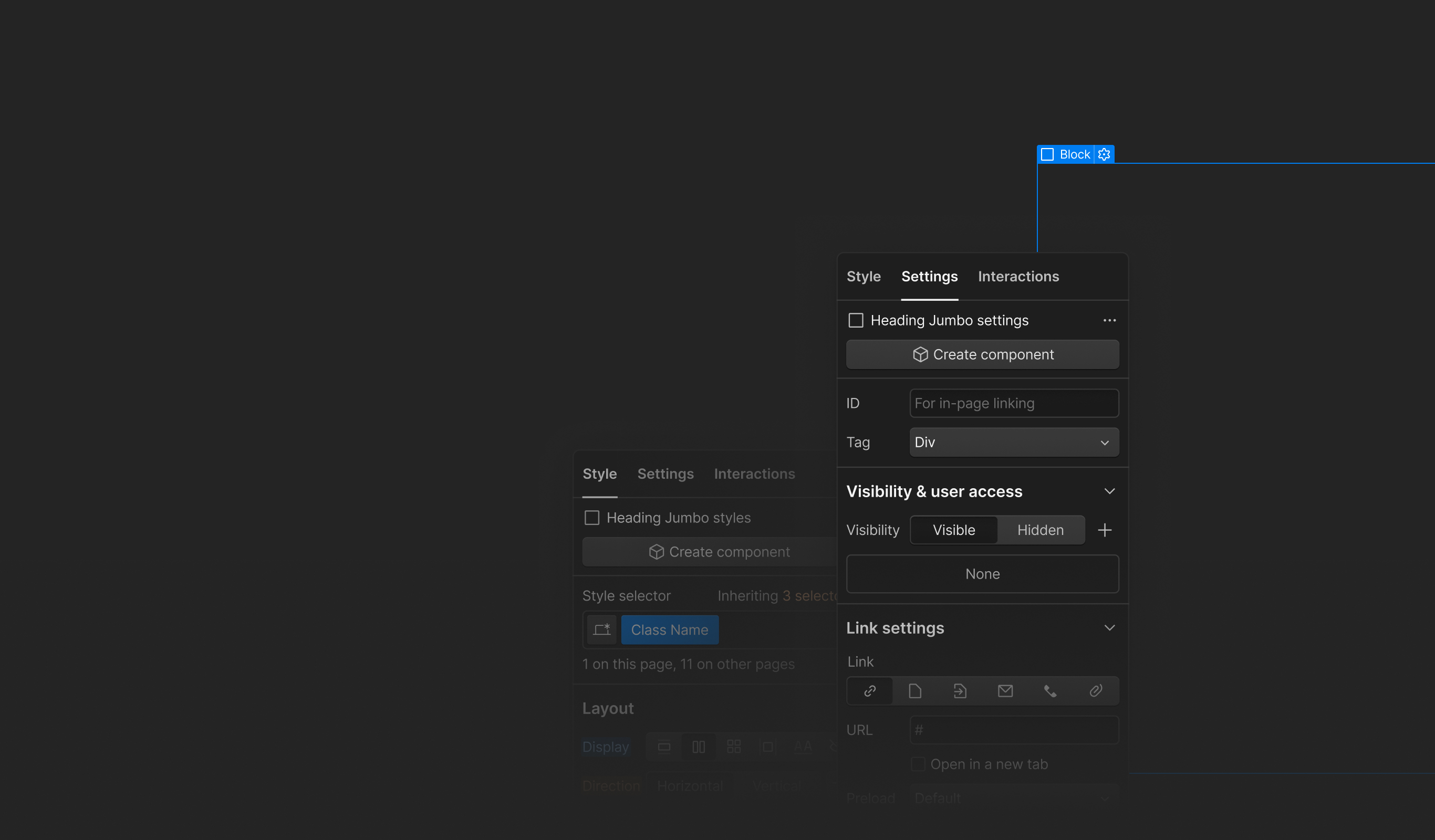Set Visibility to Visible

pyautogui.click(x=954, y=530)
